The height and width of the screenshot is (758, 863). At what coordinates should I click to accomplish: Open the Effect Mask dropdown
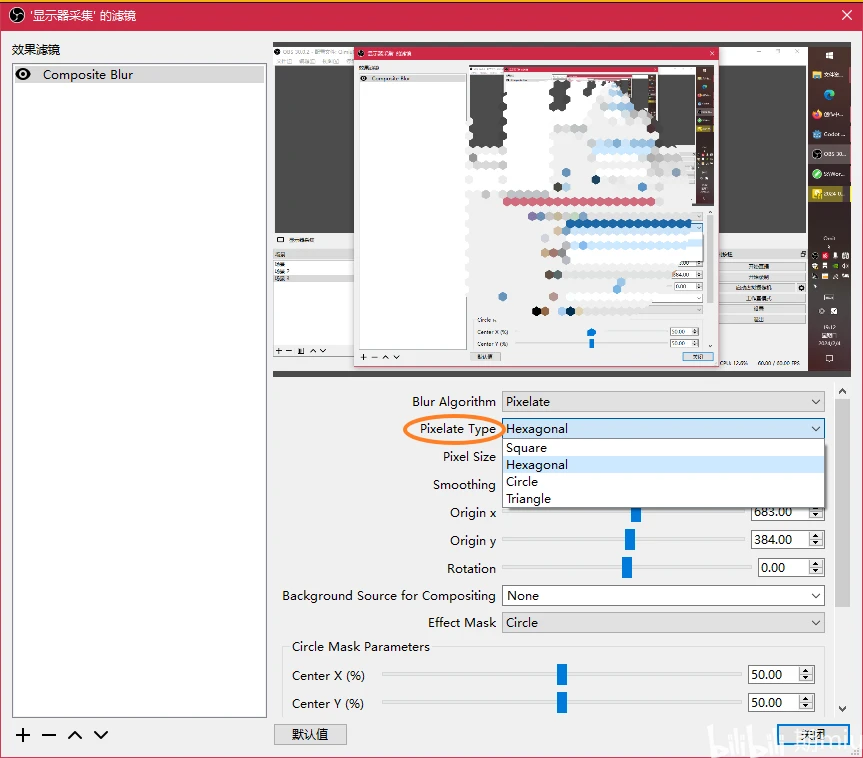pos(663,623)
